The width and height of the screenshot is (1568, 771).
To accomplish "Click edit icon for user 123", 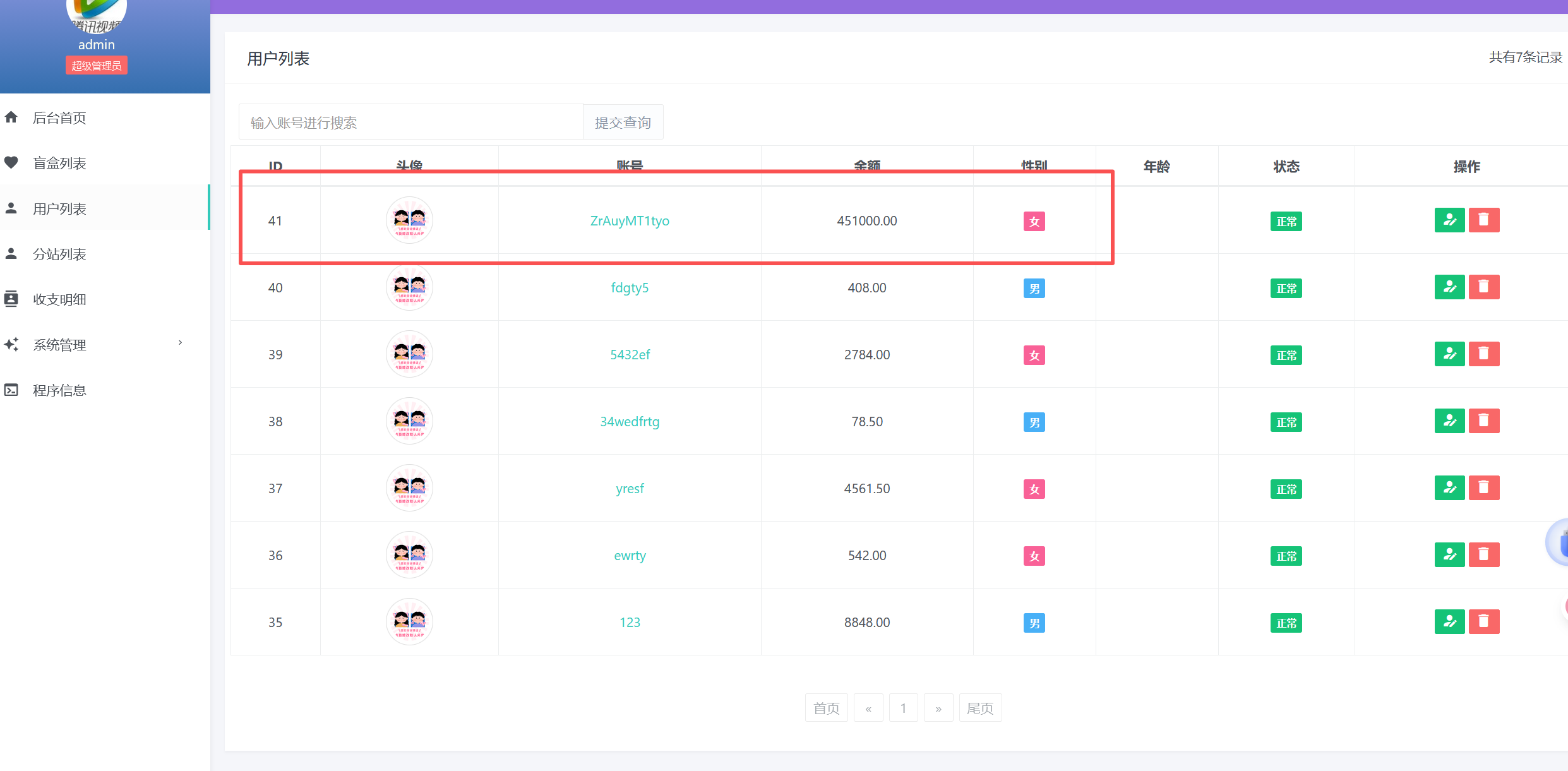I will pos(1449,622).
